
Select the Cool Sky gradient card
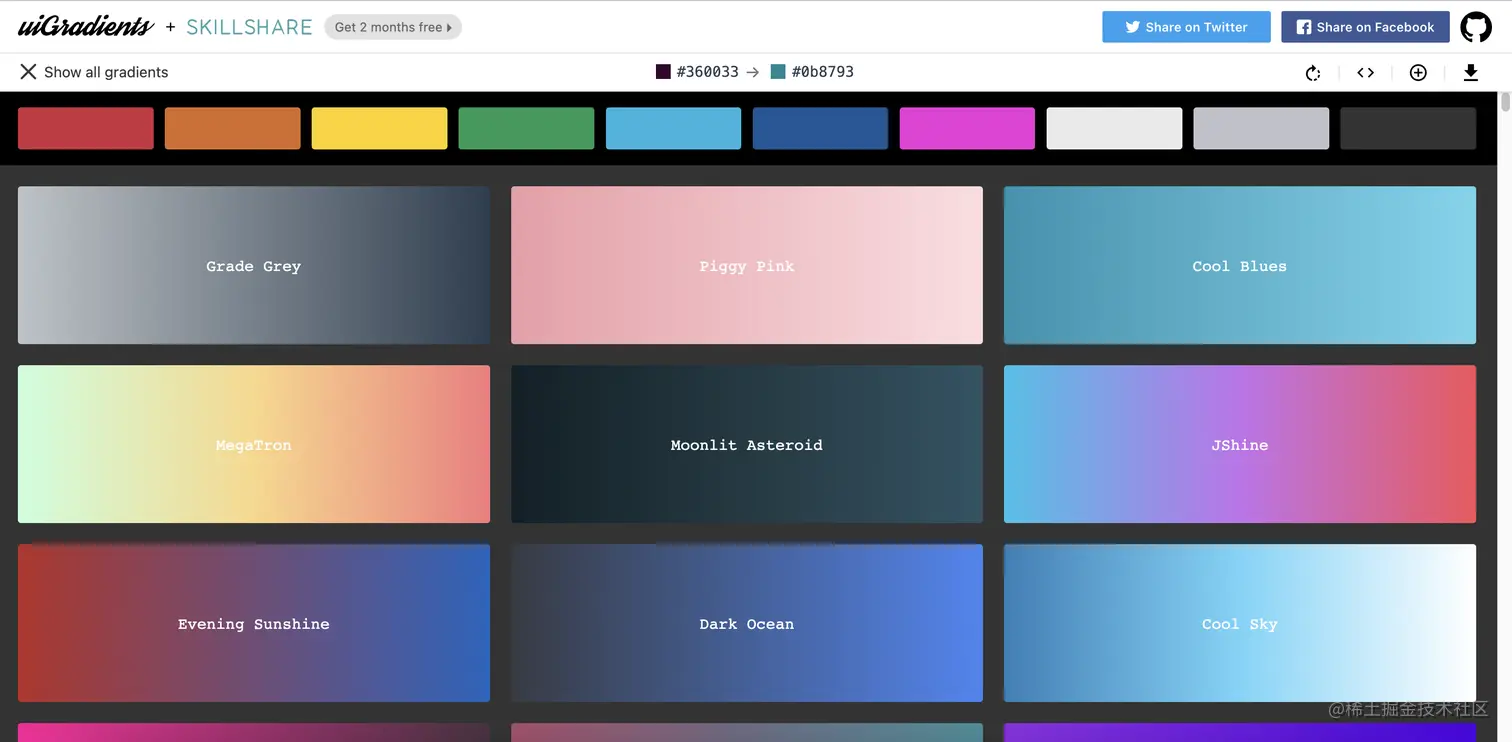click(1240, 623)
